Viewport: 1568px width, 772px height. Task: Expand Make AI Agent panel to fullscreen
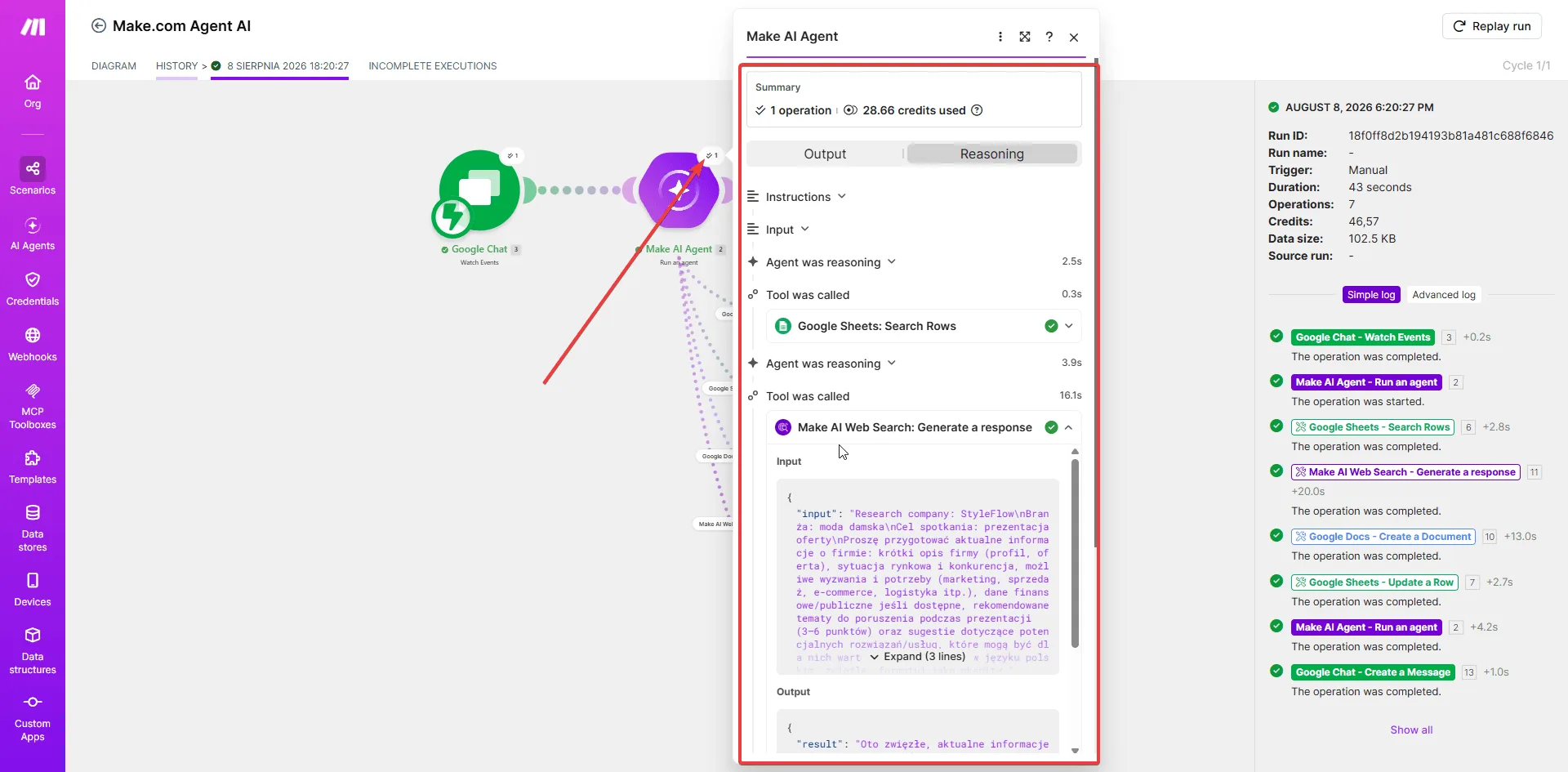[x=1025, y=37]
